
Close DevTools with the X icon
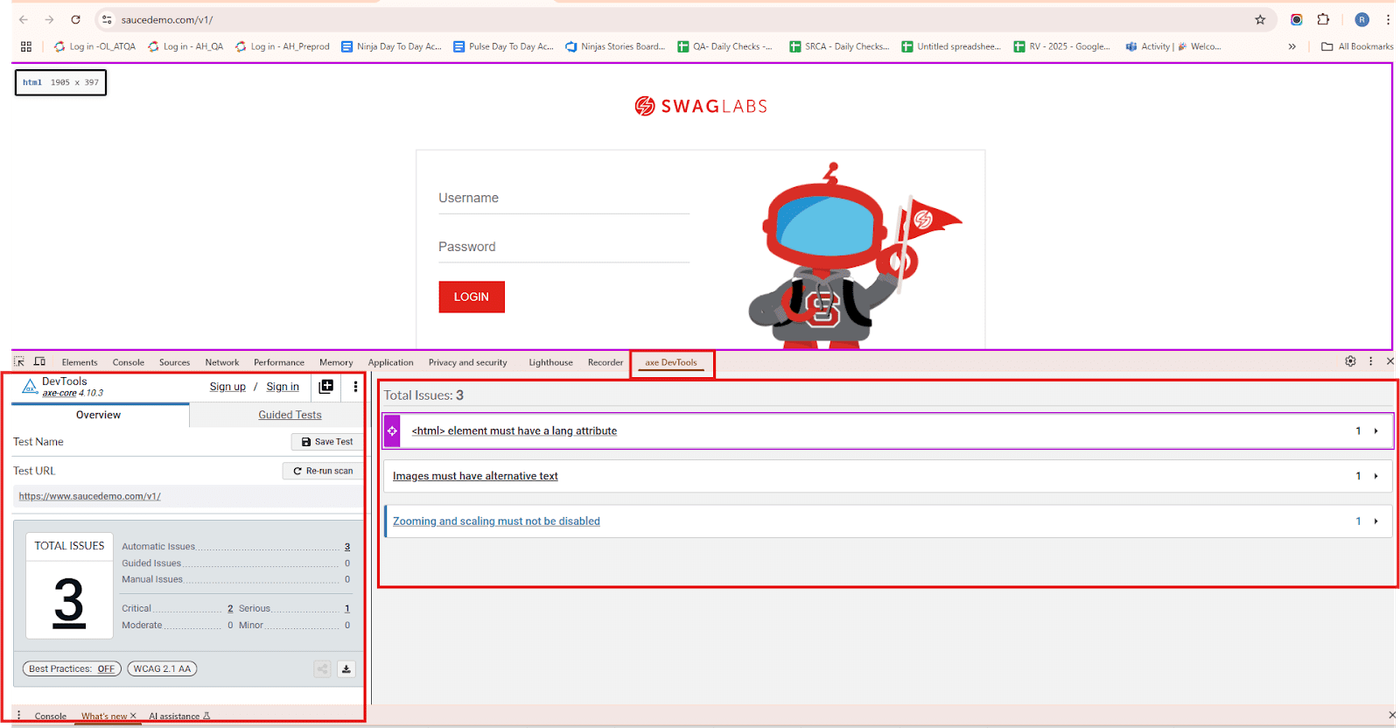coord(1388,361)
